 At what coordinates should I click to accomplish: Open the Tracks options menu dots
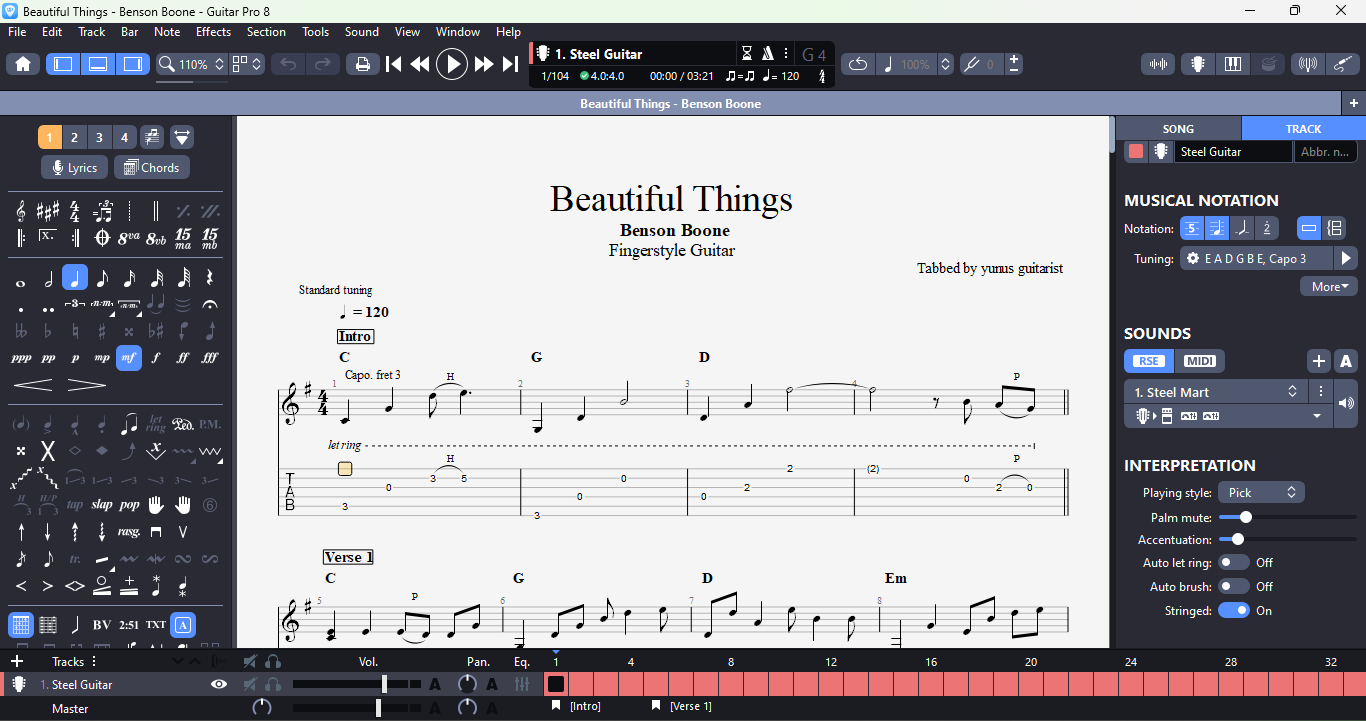[94, 662]
